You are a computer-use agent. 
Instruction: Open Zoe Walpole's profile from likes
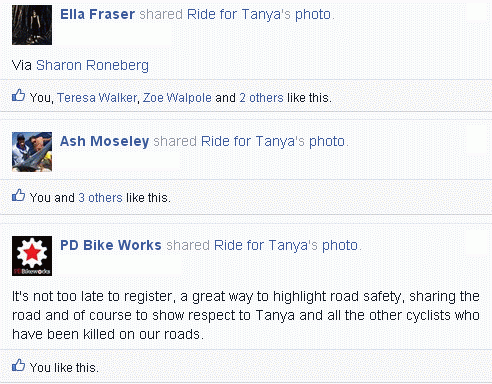pos(177,98)
